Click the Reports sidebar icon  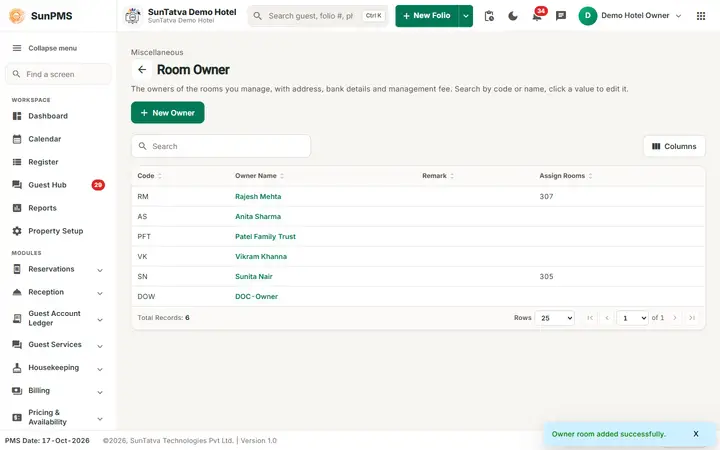[x=17, y=208]
